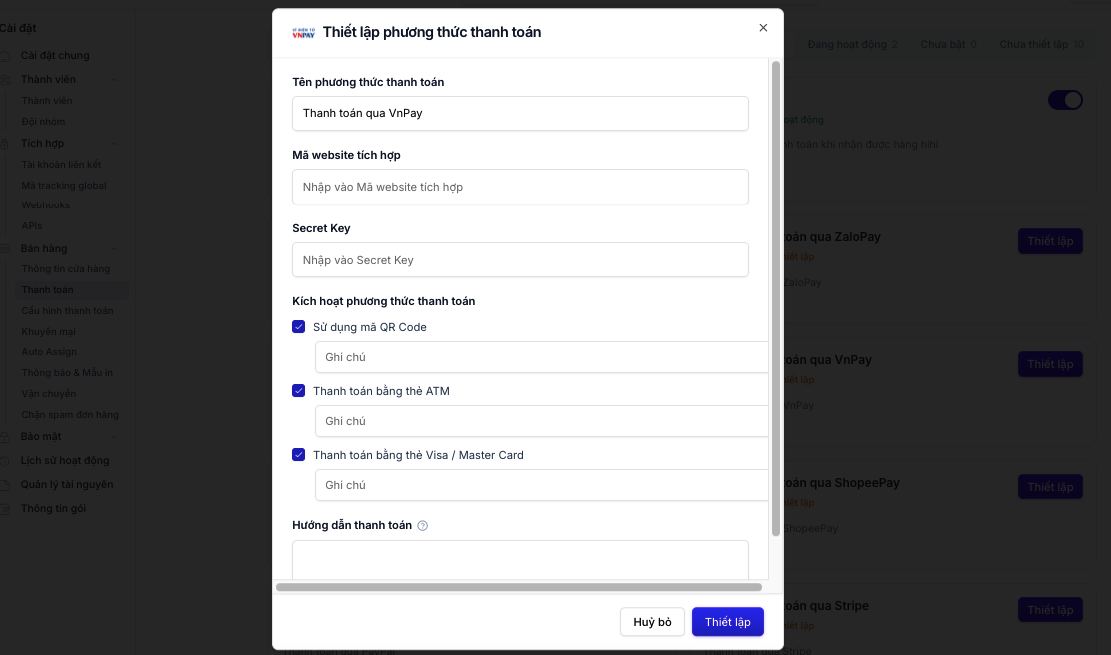This screenshot has width=1111, height=655.
Task: Uncheck Sử dụng mã QR Code checkbox
Action: click(298, 327)
